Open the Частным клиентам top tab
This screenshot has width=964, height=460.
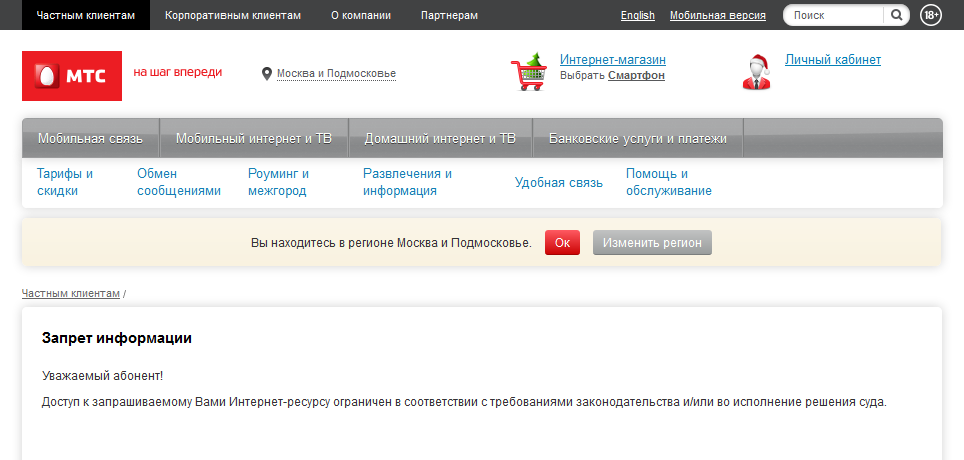(x=85, y=15)
